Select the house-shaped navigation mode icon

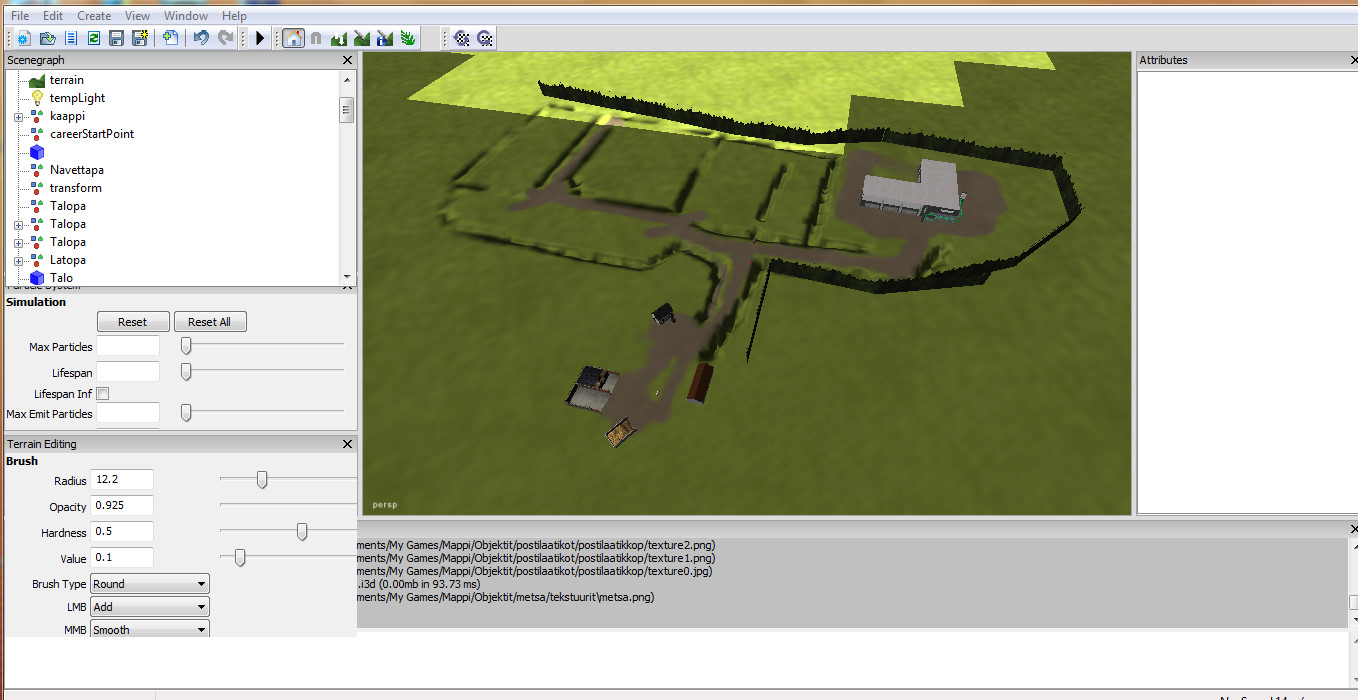pyautogui.click(x=293, y=38)
